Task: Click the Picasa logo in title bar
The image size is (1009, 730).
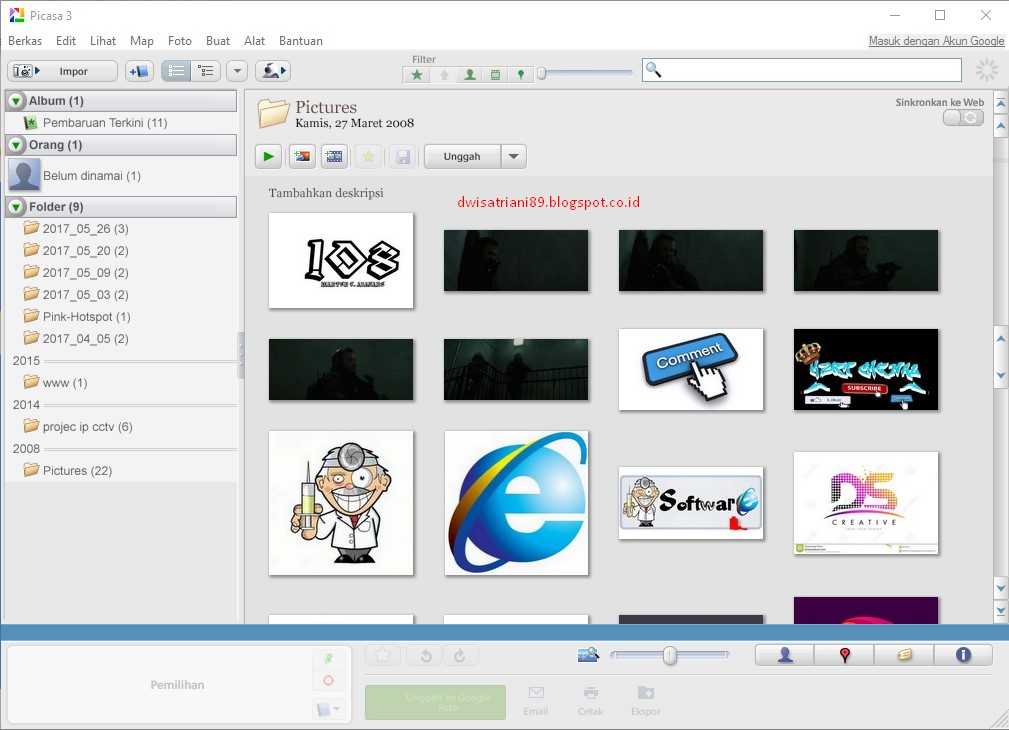Action: click(x=17, y=15)
